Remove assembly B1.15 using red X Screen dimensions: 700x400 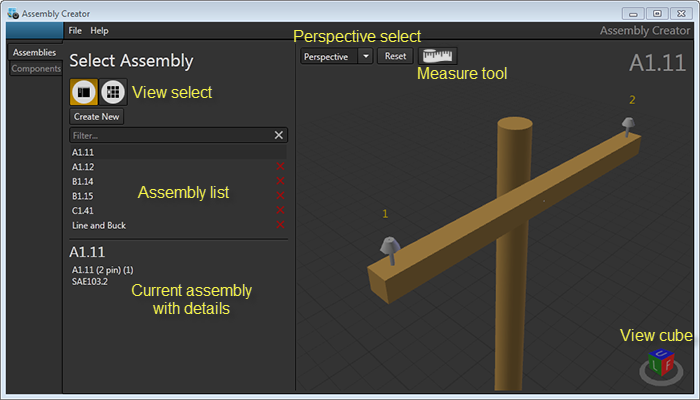click(x=280, y=196)
